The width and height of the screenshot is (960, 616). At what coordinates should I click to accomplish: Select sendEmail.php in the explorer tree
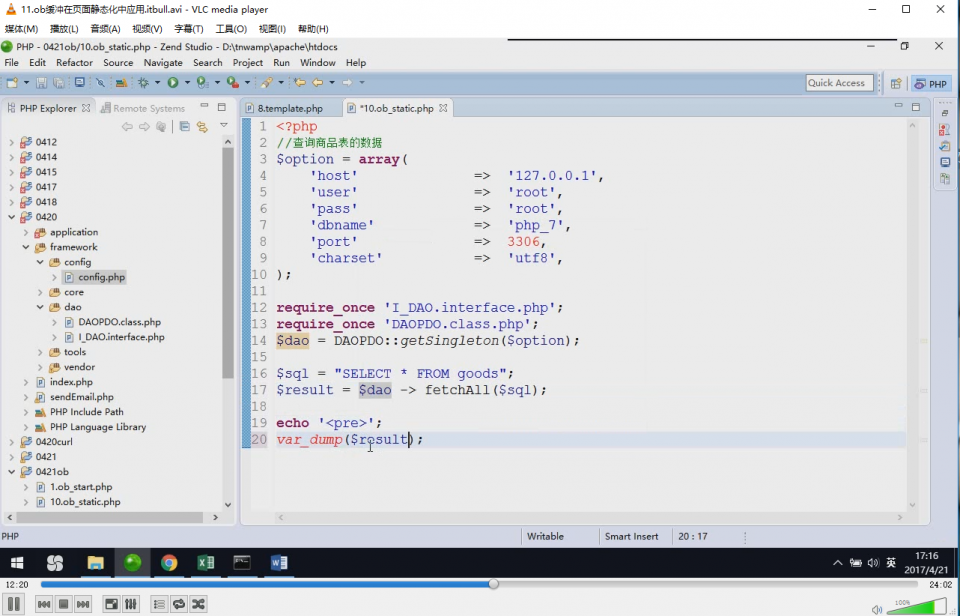click(81, 397)
